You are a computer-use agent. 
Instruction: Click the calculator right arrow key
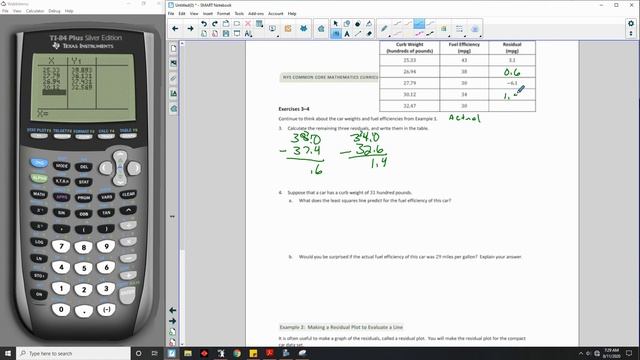(134, 168)
